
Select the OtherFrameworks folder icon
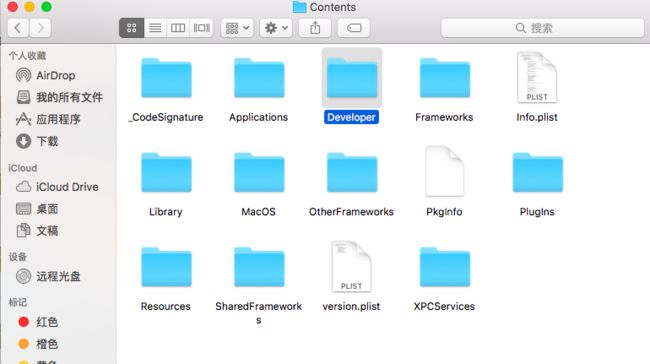(x=352, y=173)
